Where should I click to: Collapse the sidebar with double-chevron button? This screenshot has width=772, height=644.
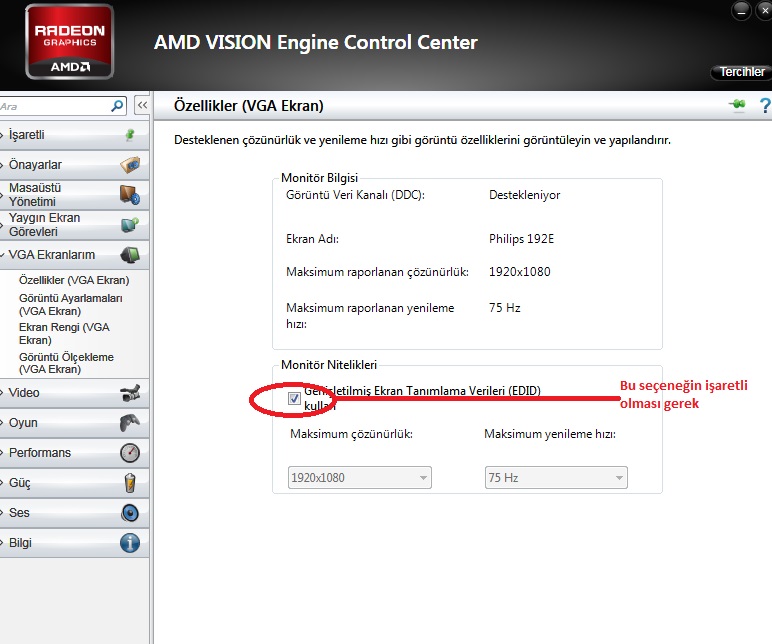pyautogui.click(x=142, y=105)
